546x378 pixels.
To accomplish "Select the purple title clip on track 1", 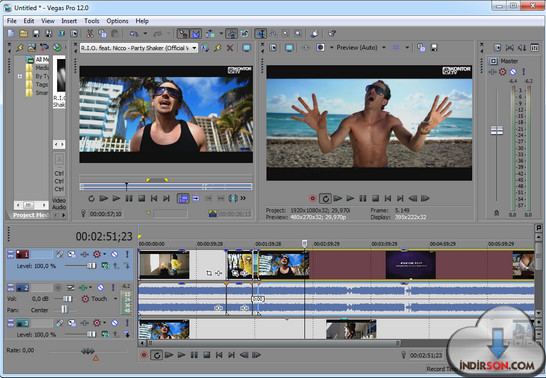I will [x=411, y=265].
